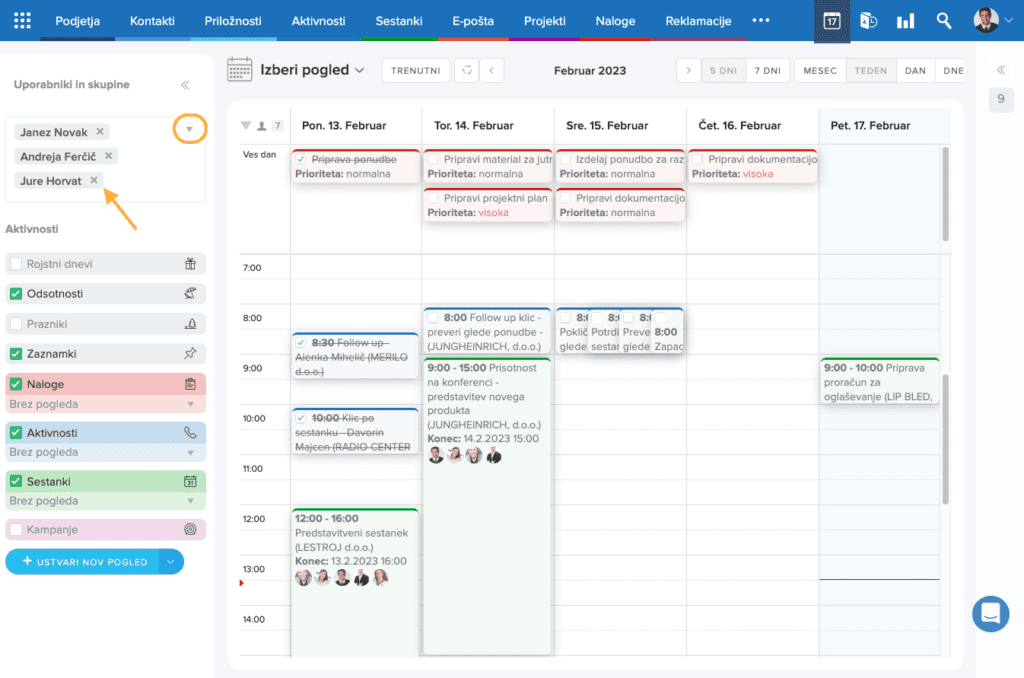Screen dimensions: 1024x678
Task: Click the Sestanki calendar icon
Action: point(190,481)
